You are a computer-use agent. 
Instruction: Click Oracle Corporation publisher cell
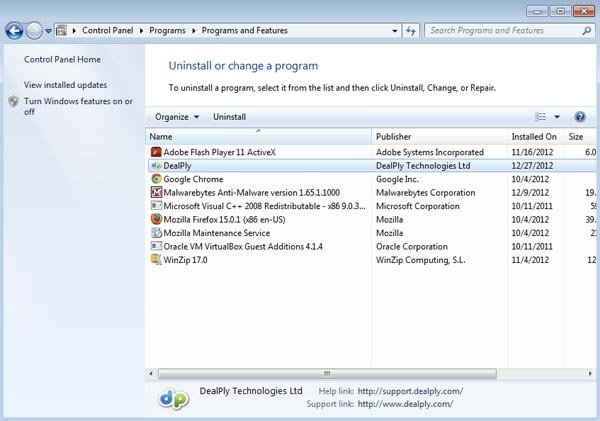[x=412, y=246]
